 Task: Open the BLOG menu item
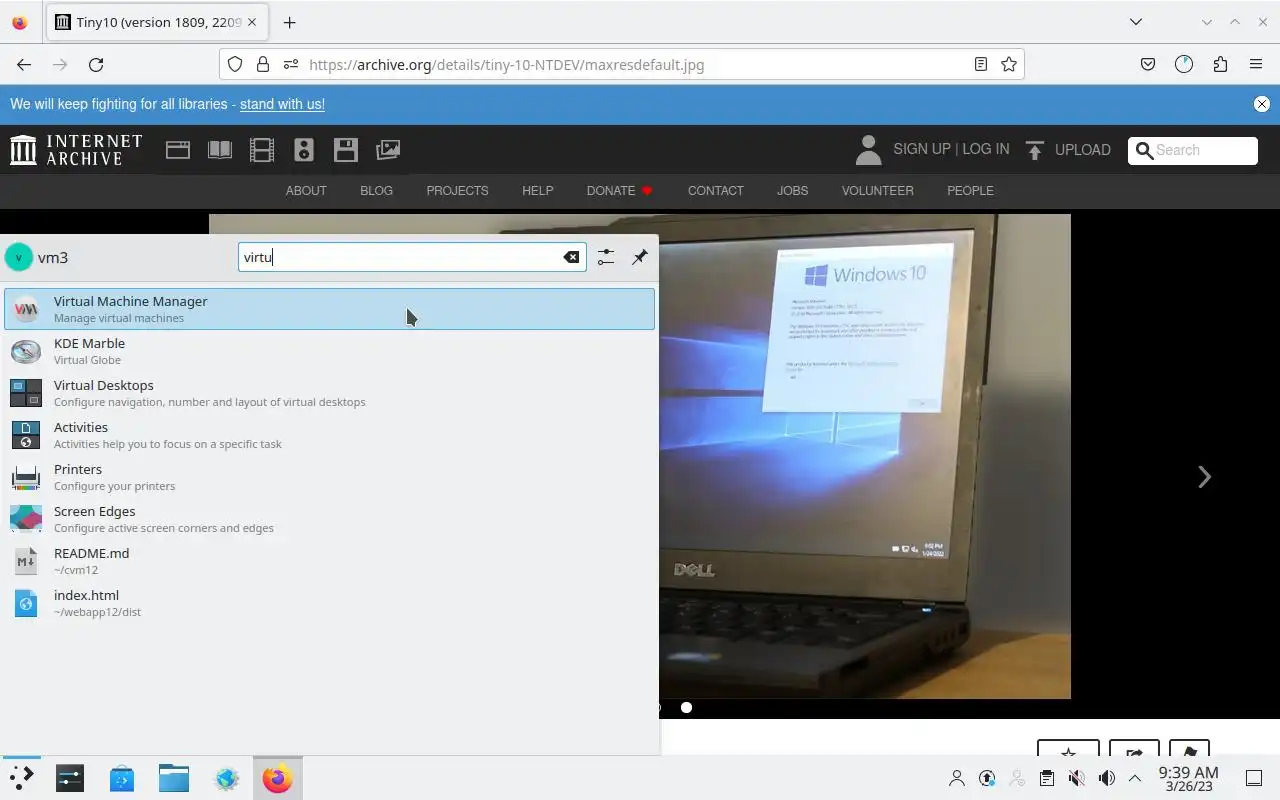[x=376, y=190]
